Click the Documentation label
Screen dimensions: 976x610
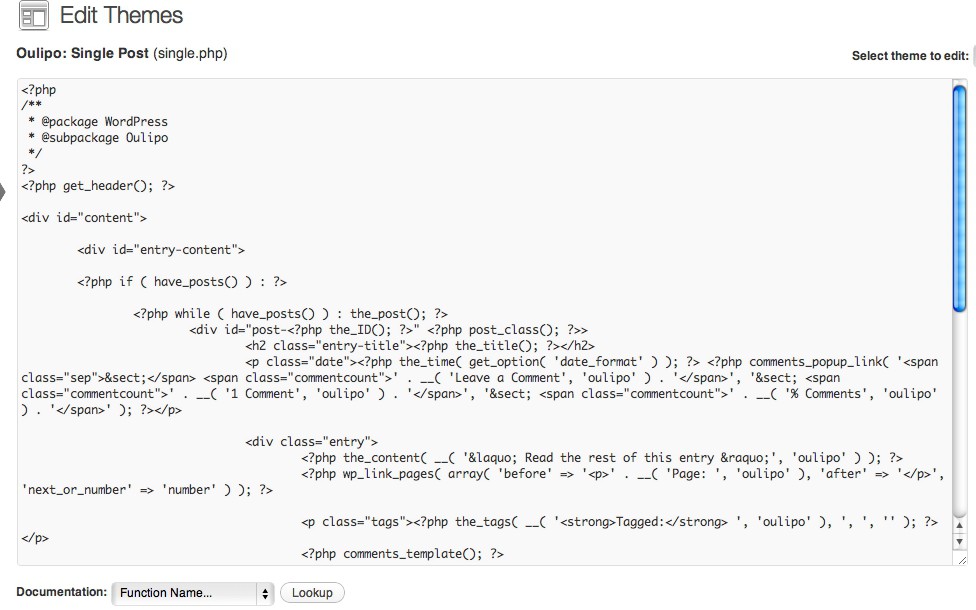tap(61, 592)
